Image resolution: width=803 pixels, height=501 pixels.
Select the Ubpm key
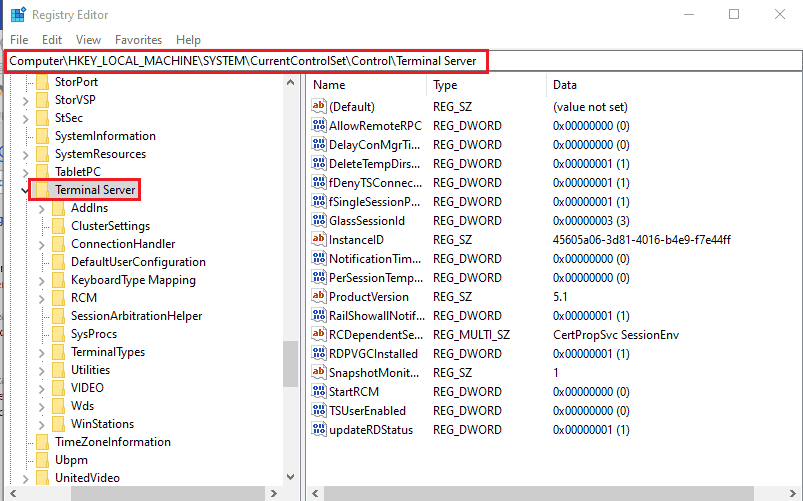pos(71,460)
